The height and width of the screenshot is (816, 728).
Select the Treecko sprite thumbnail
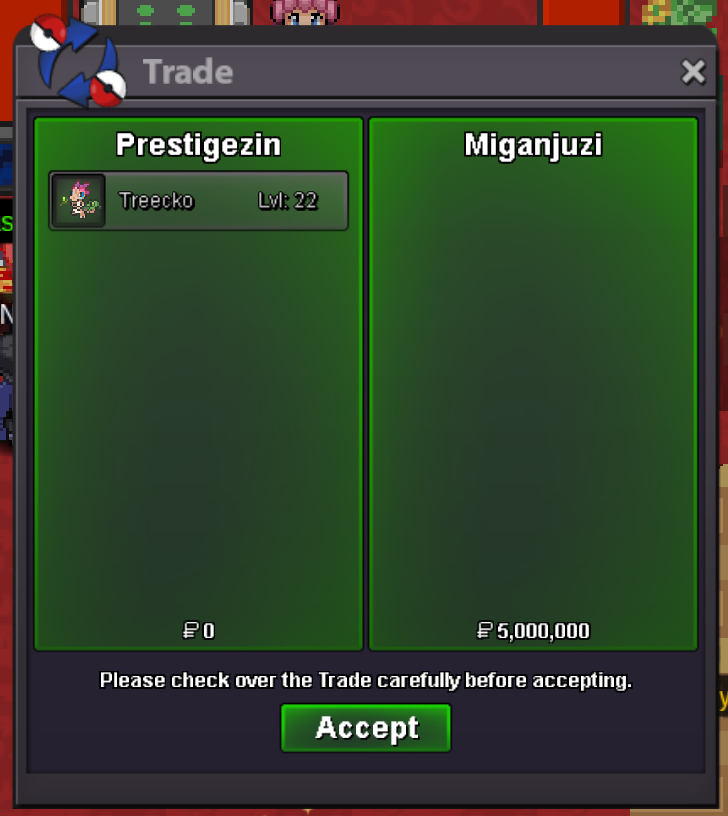click(x=79, y=200)
